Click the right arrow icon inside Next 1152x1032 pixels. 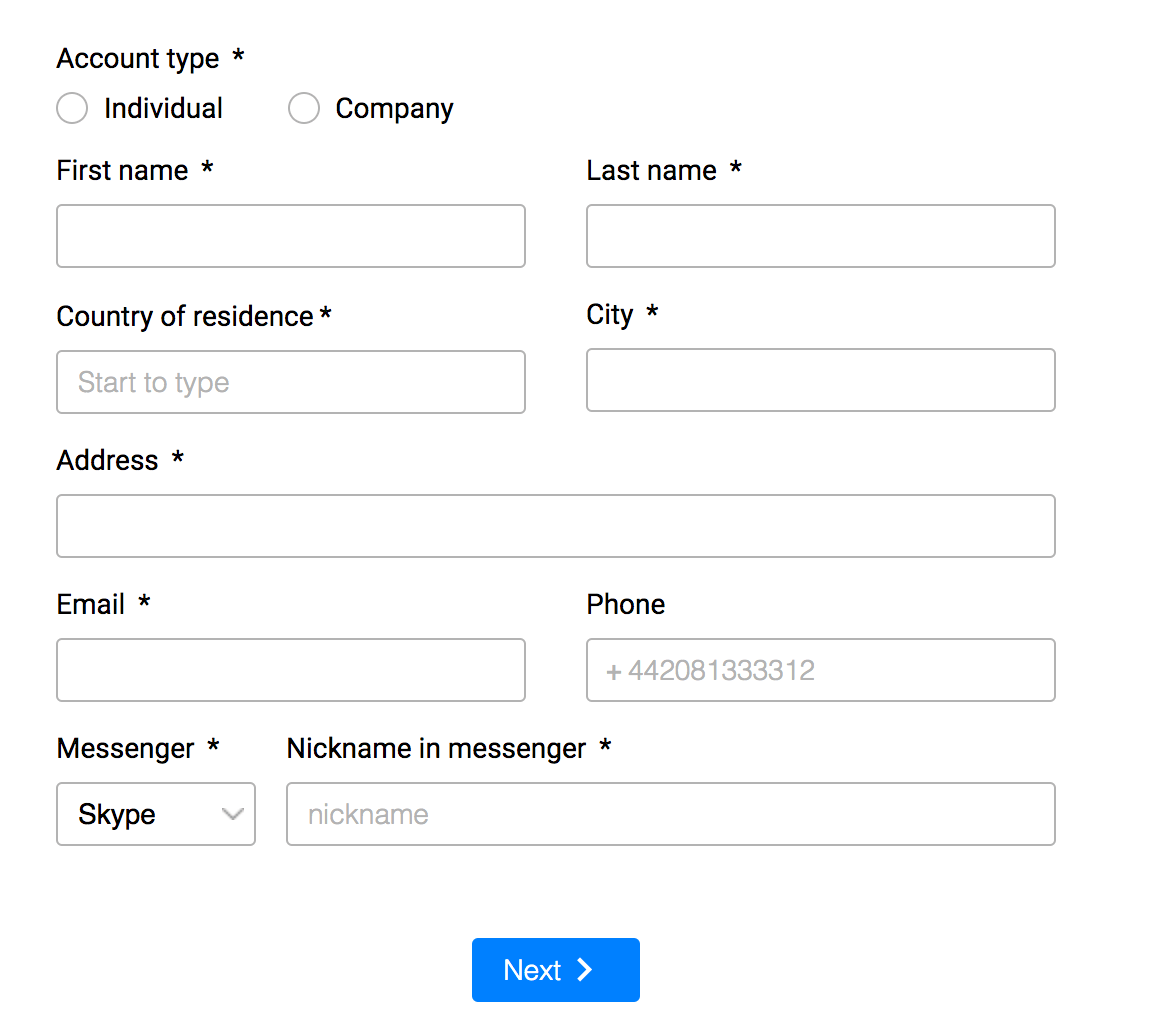tap(586, 970)
